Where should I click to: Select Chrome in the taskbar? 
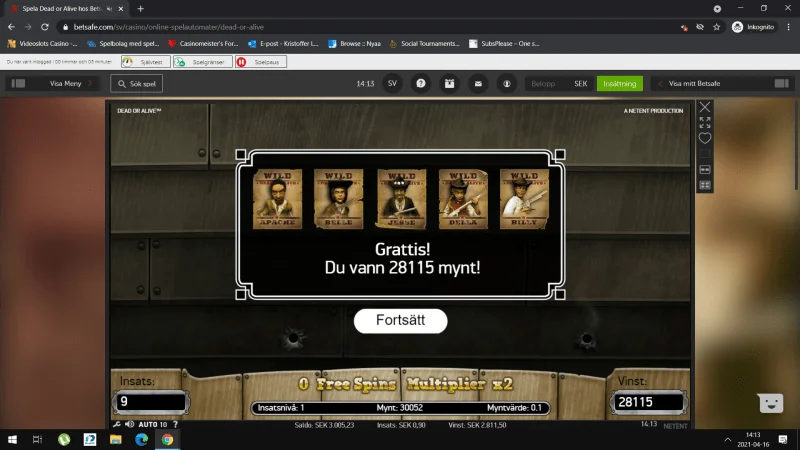[167, 439]
